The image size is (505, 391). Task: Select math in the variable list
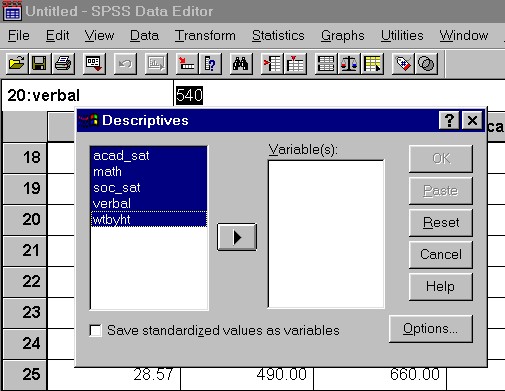point(149,171)
